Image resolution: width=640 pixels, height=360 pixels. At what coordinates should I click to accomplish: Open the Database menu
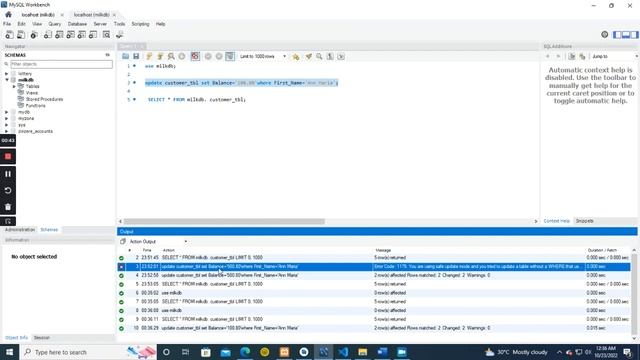77,24
